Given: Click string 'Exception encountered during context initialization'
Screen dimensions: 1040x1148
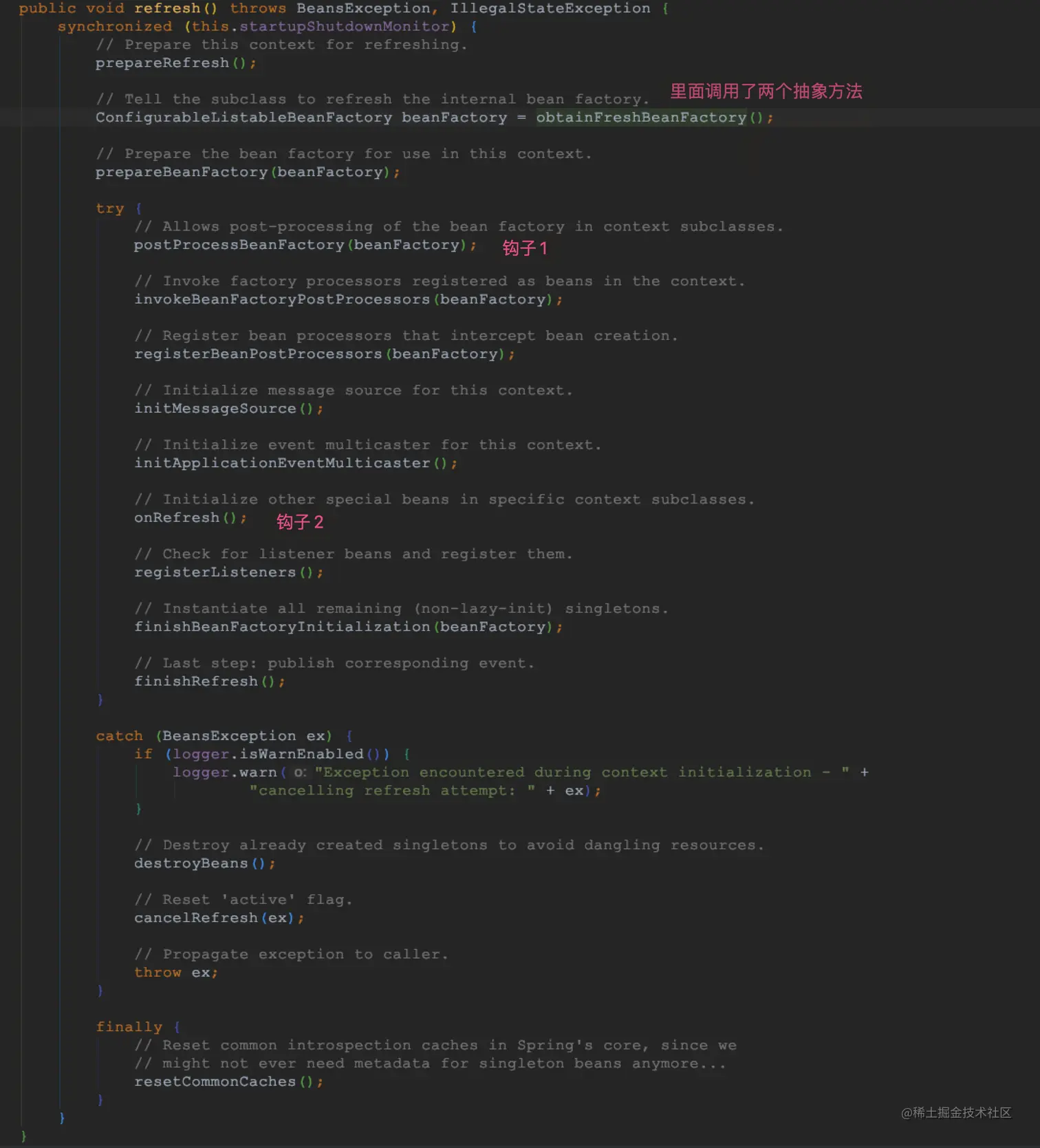Looking at the screenshot, I should click(582, 772).
